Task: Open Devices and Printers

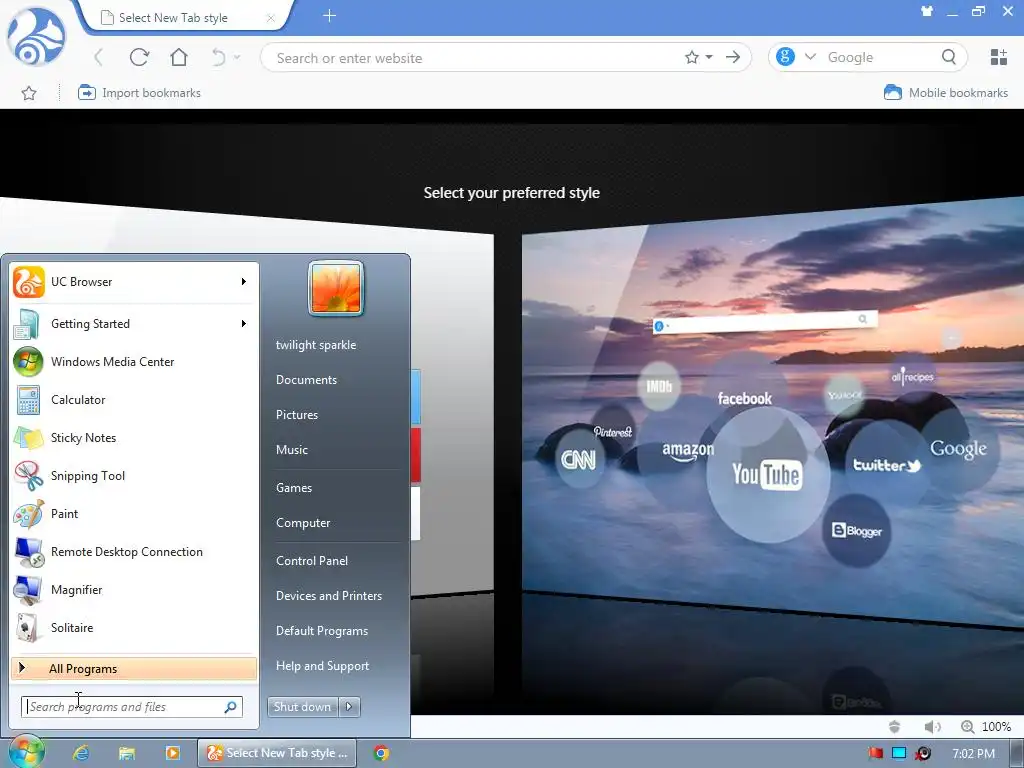Action: click(x=328, y=596)
